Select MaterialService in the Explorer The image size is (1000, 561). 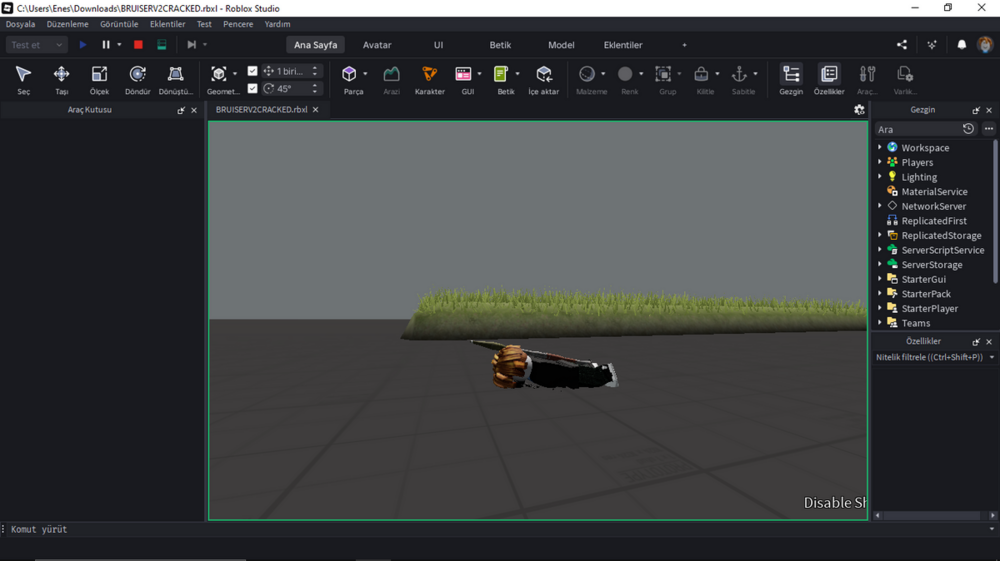click(934, 191)
